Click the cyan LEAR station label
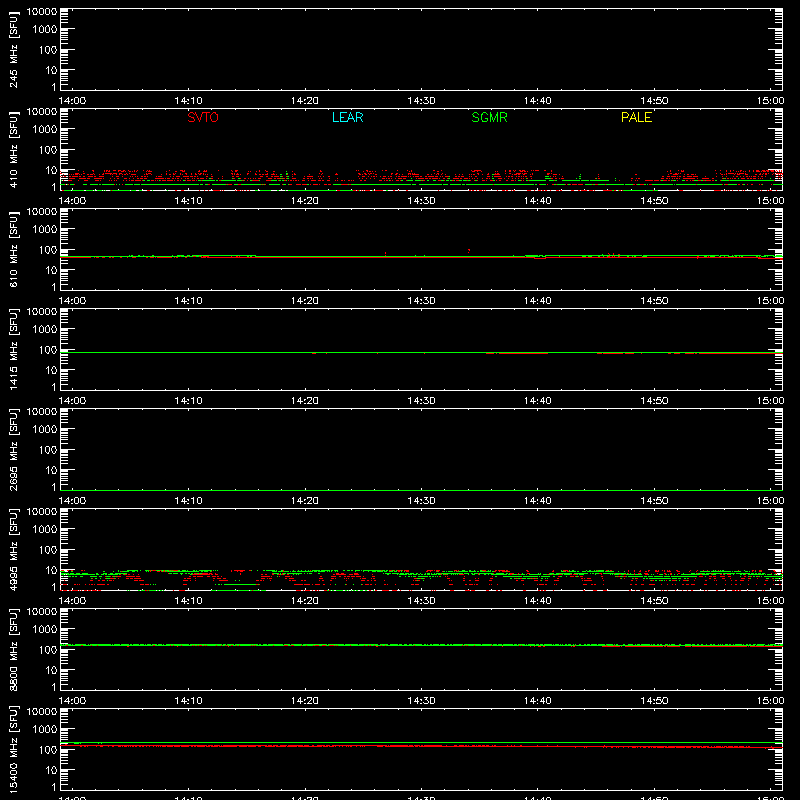 coord(347,117)
